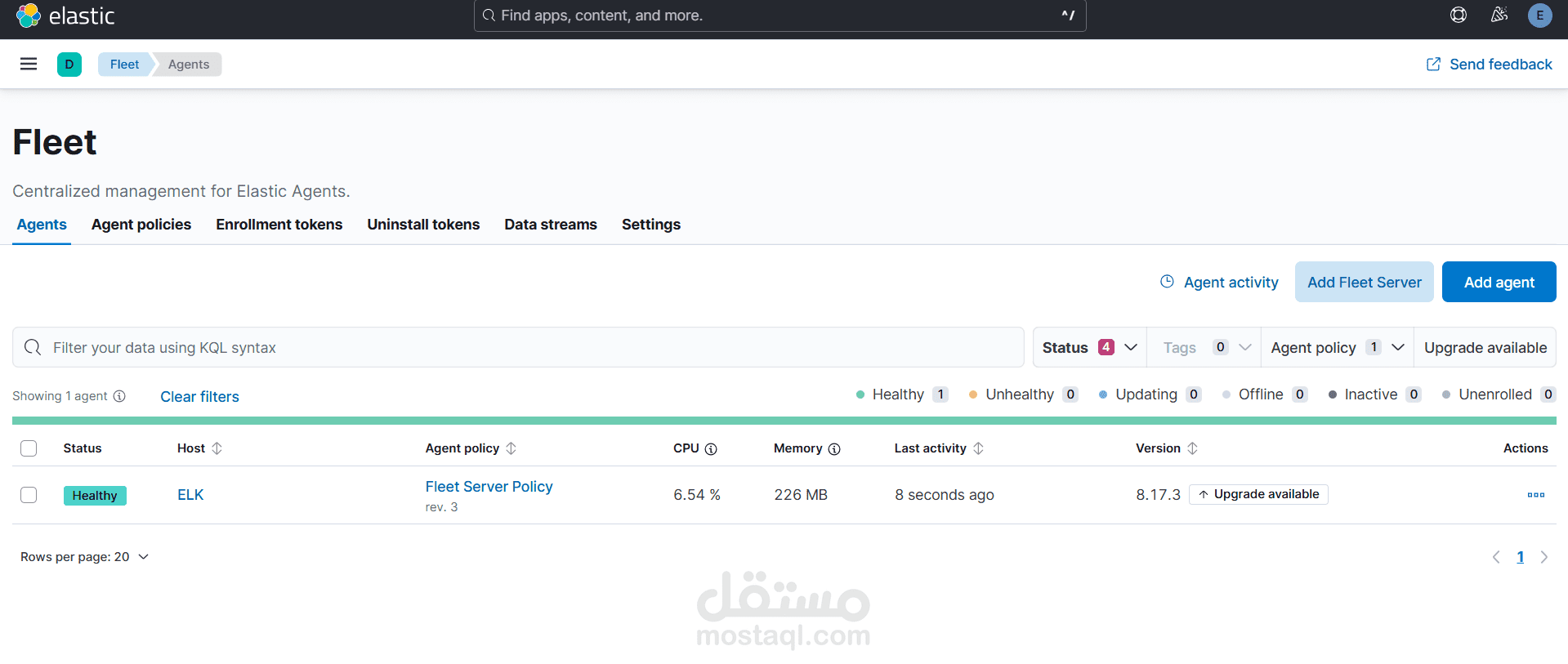Click the Actions column header

coord(1526,448)
